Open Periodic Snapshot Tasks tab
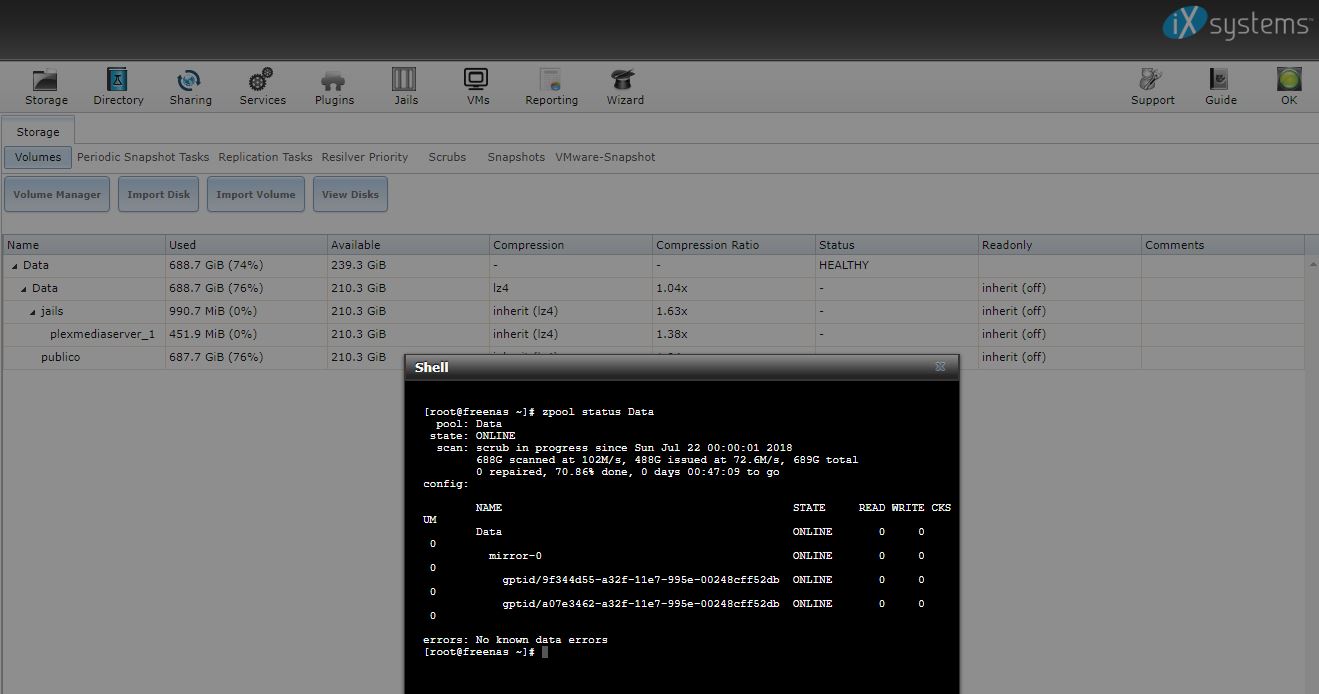The height and width of the screenshot is (694, 1319). [143, 157]
